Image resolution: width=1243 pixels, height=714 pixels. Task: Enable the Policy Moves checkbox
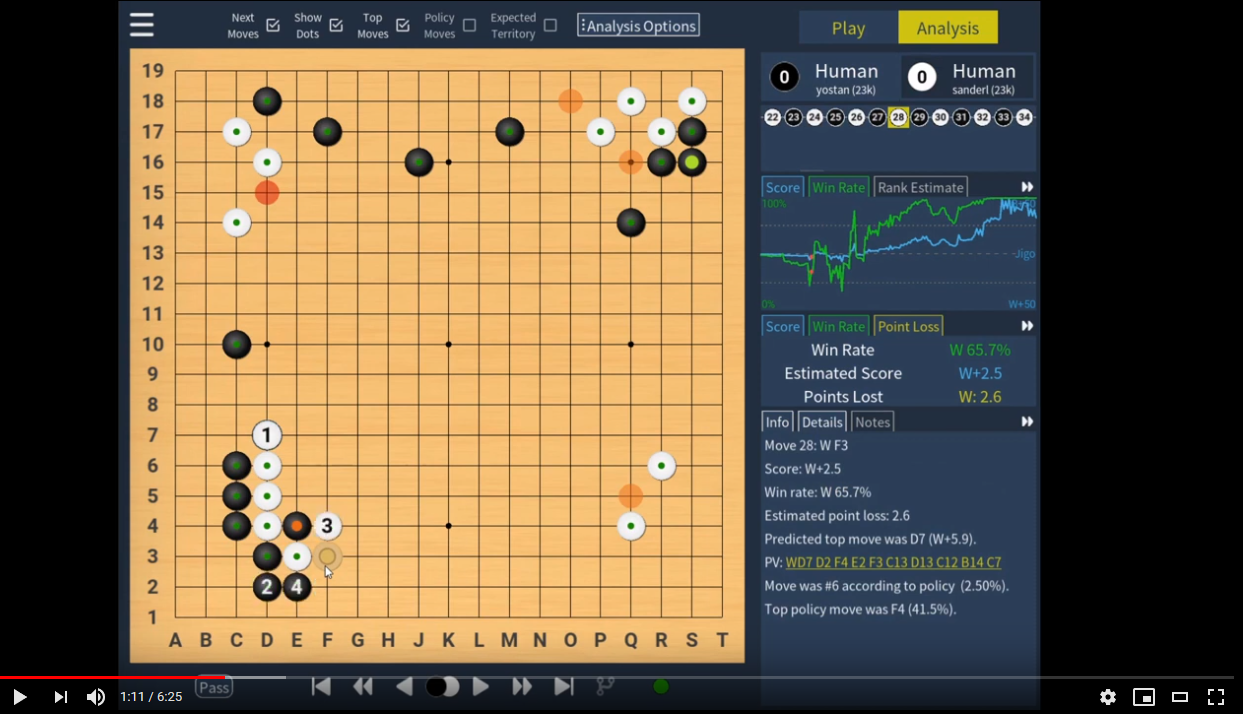470,25
